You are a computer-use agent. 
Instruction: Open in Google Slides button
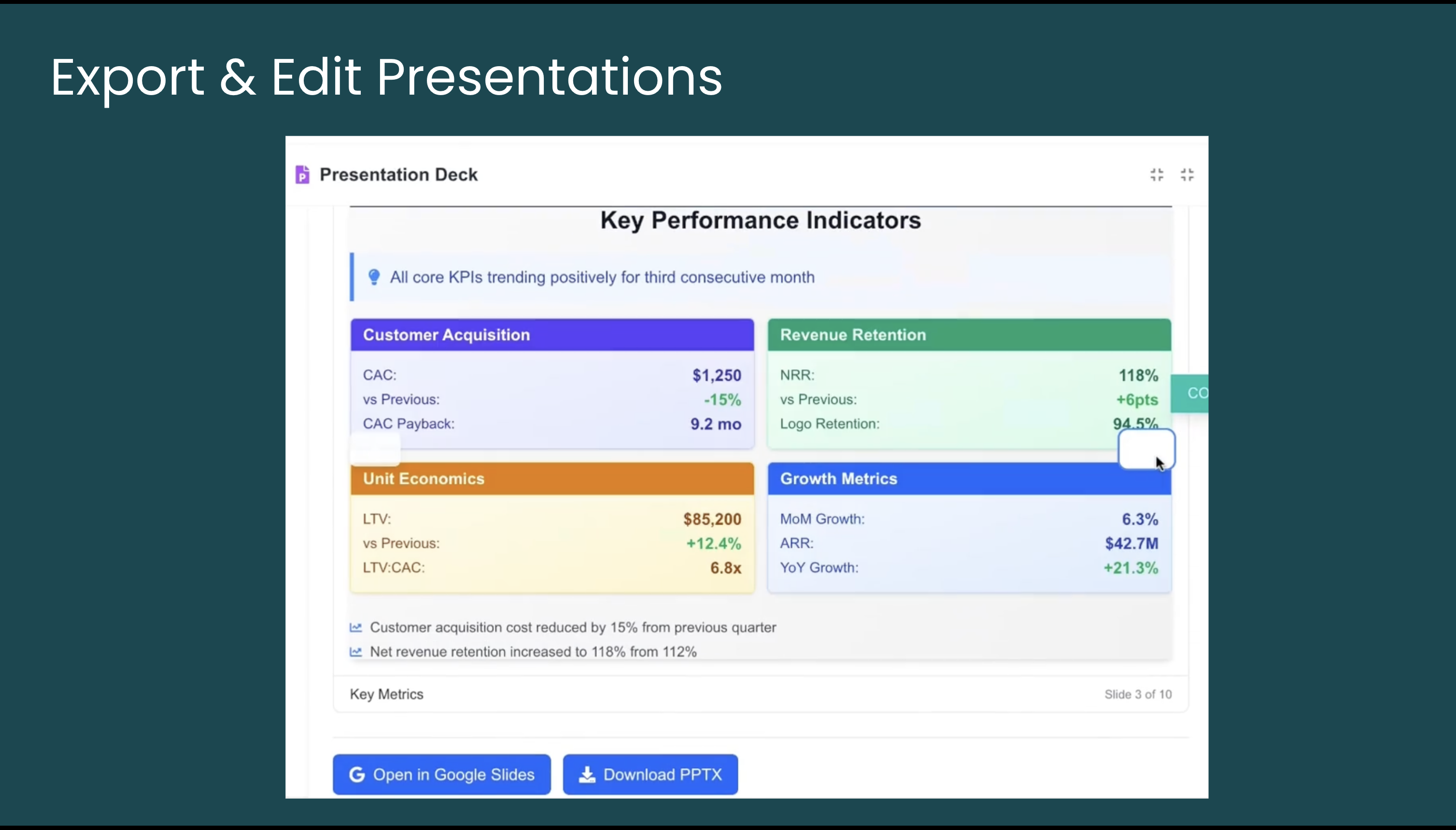pos(442,774)
